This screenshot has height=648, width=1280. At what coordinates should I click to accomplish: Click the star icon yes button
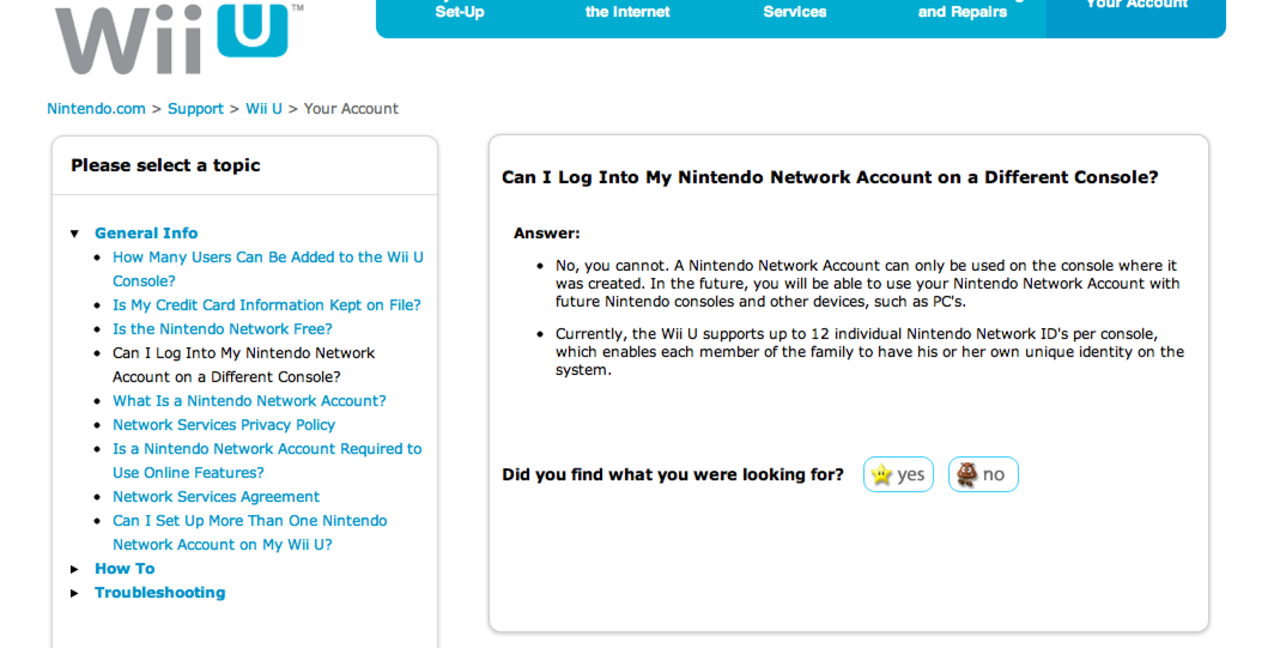(898, 475)
